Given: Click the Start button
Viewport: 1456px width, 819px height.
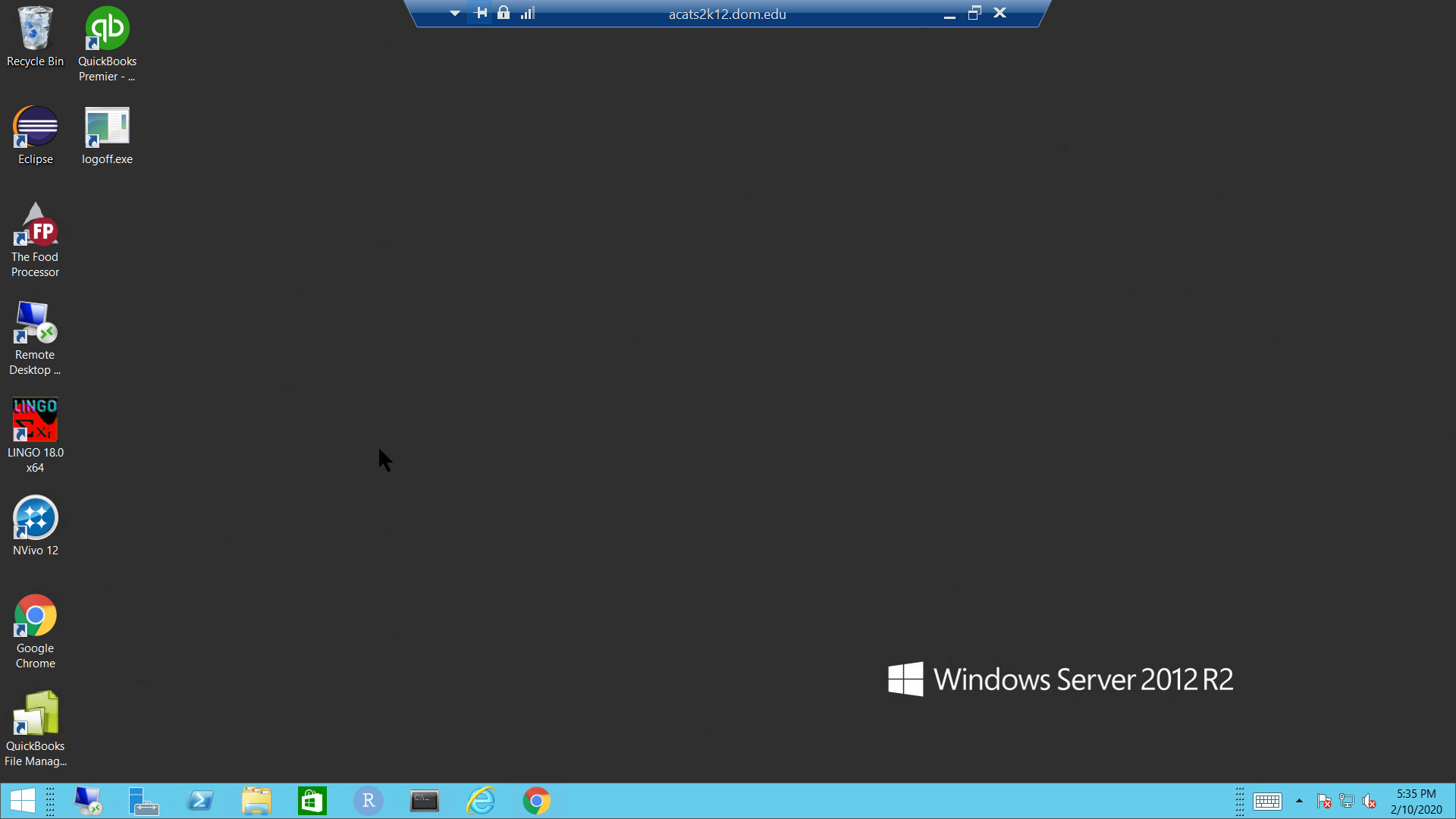Looking at the screenshot, I should point(23,801).
